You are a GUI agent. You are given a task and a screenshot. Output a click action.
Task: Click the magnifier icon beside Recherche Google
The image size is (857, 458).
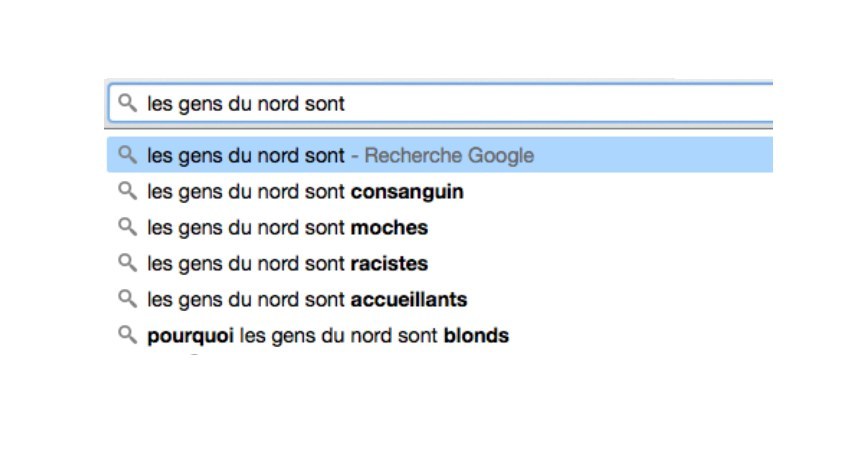[127, 155]
